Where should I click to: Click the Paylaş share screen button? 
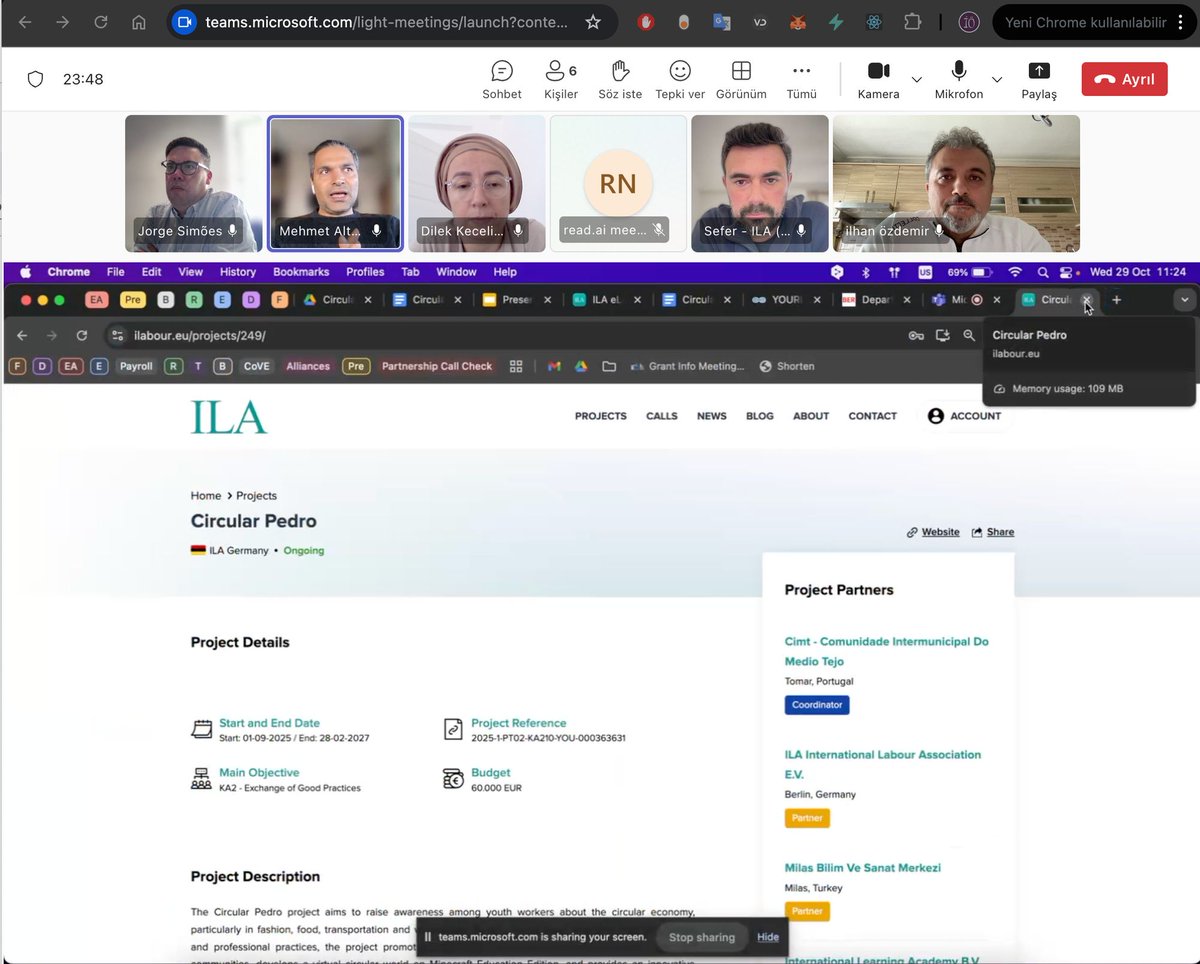1039,79
